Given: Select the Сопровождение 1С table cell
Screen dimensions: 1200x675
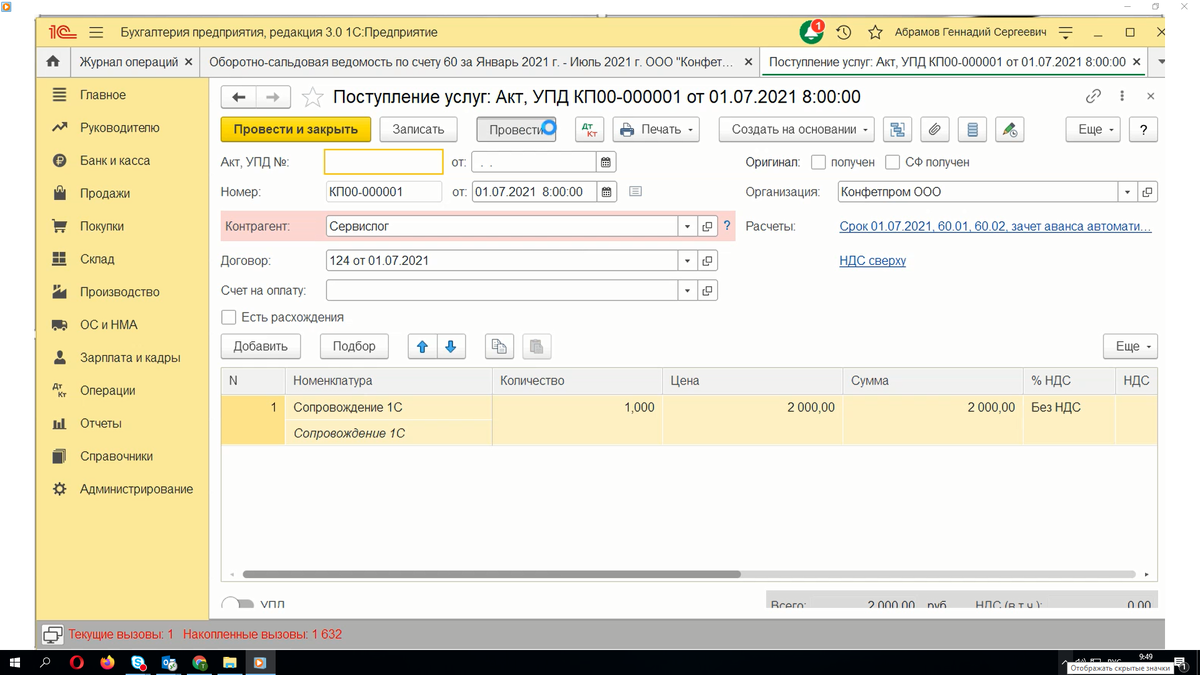Looking at the screenshot, I should tap(391, 408).
